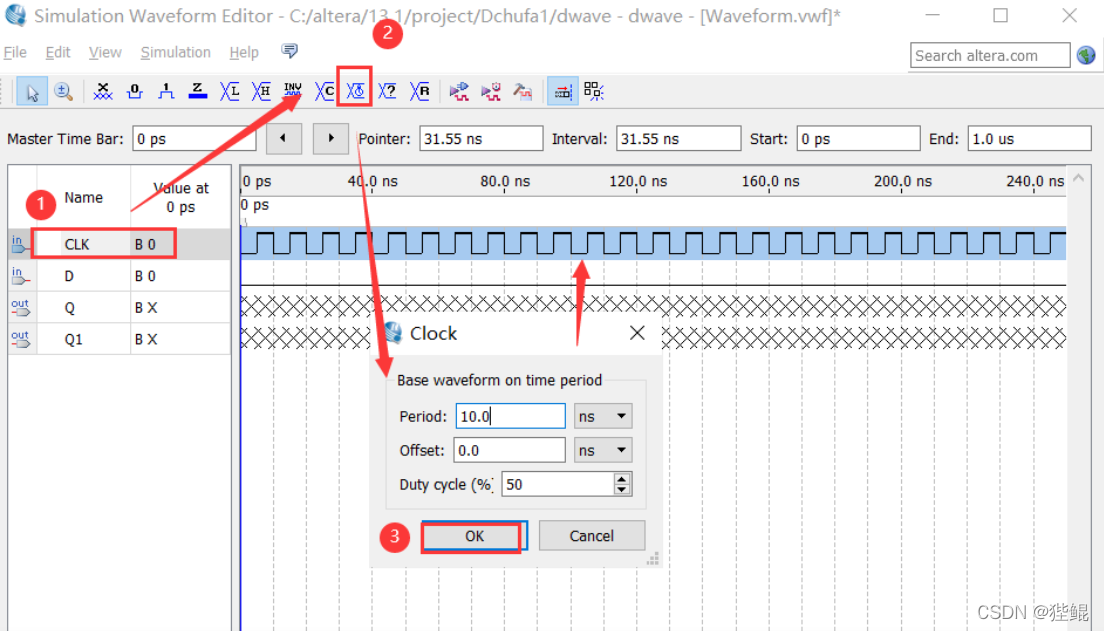
Task: Select the Selection pointer tool
Action: pos(32,92)
